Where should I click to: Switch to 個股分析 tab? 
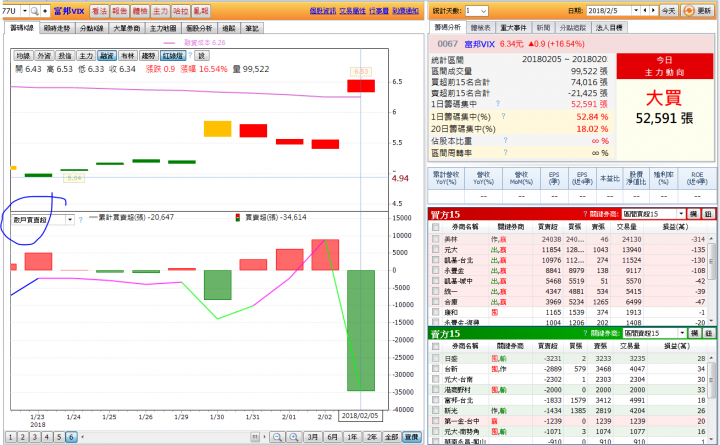click(199, 28)
